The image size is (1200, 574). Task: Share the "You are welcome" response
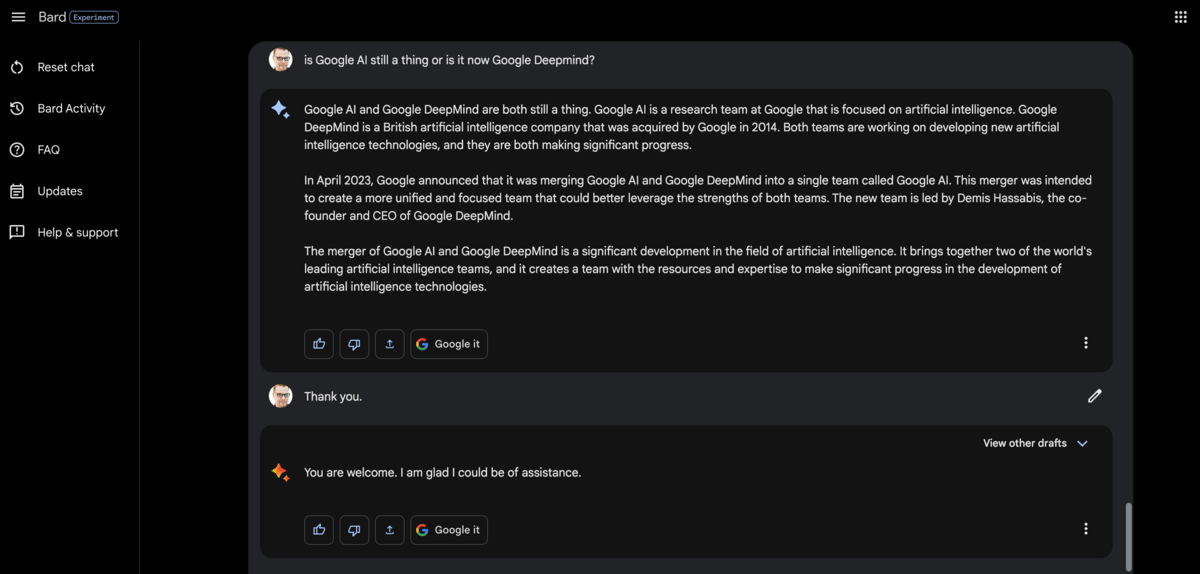coord(389,530)
